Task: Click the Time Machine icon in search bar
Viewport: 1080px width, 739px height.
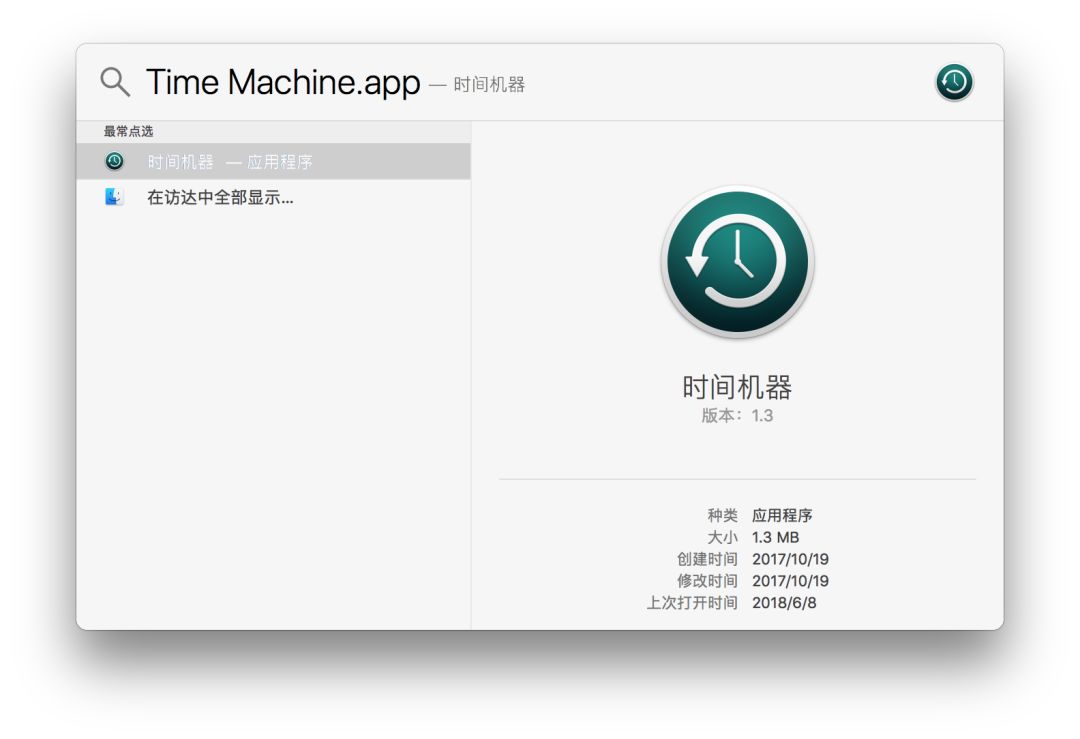Action: [954, 82]
